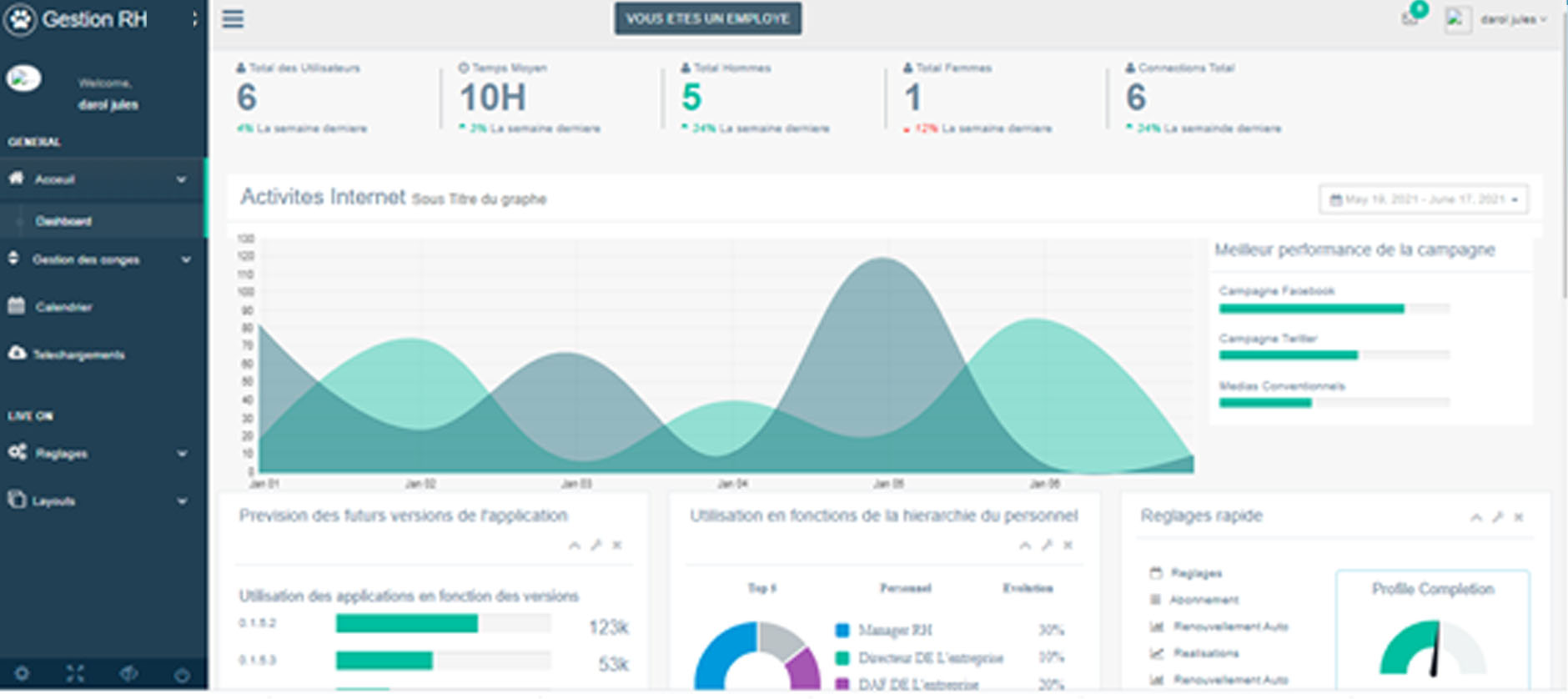The image size is (1568, 699).
Task: Click the hide-eye icon in sidebar footer
Action: click(x=128, y=674)
